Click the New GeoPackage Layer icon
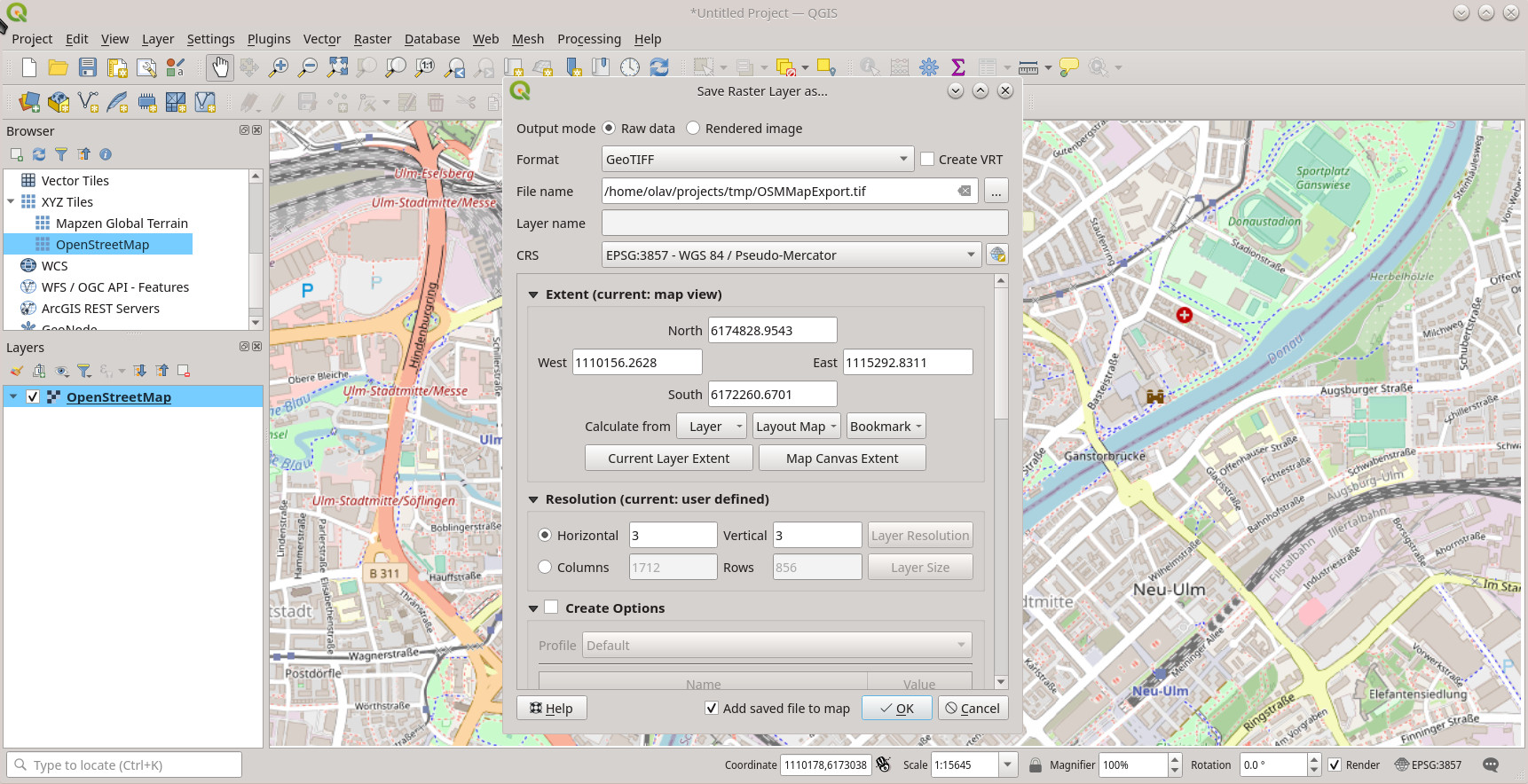The image size is (1528, 784). pos(59,102)
